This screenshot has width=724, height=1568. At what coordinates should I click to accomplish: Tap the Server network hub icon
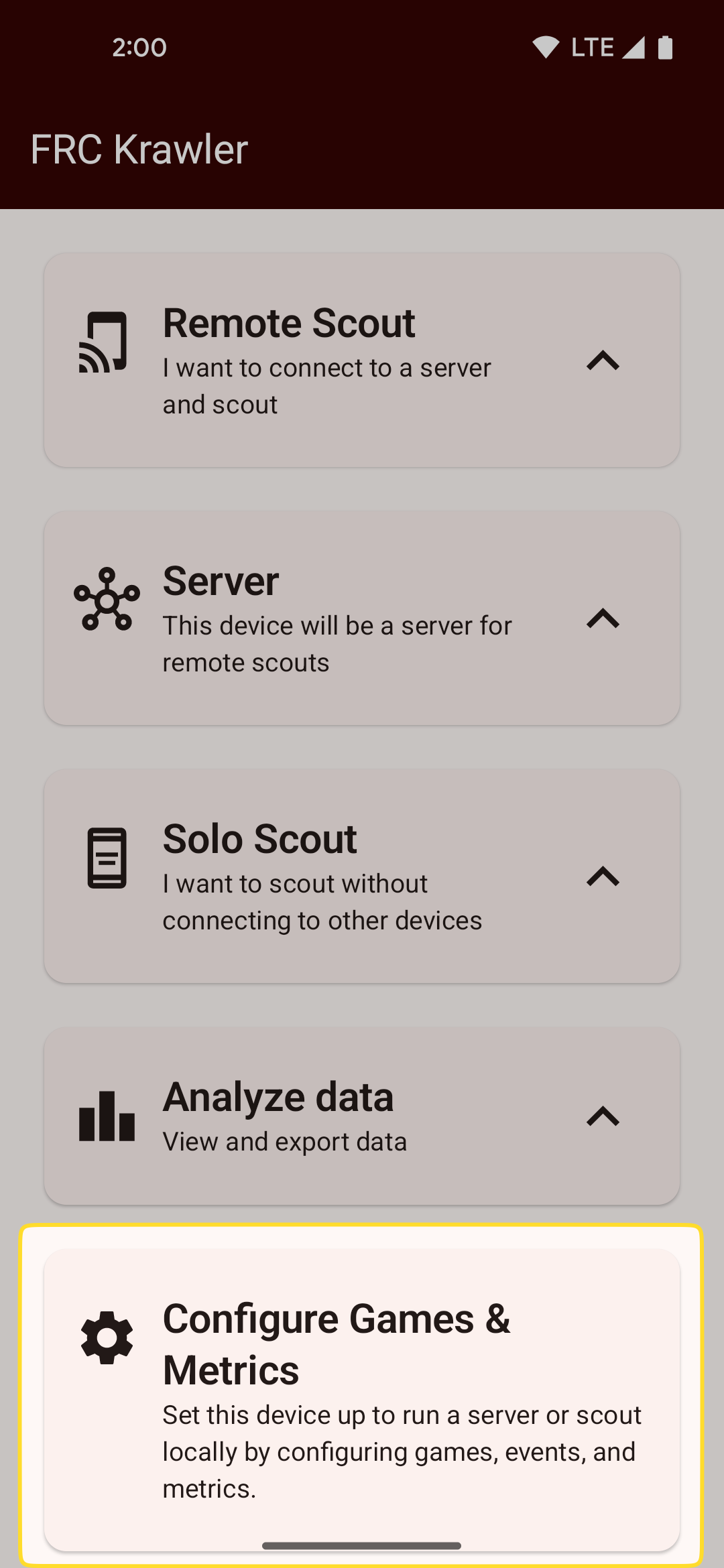click(107, 599)
